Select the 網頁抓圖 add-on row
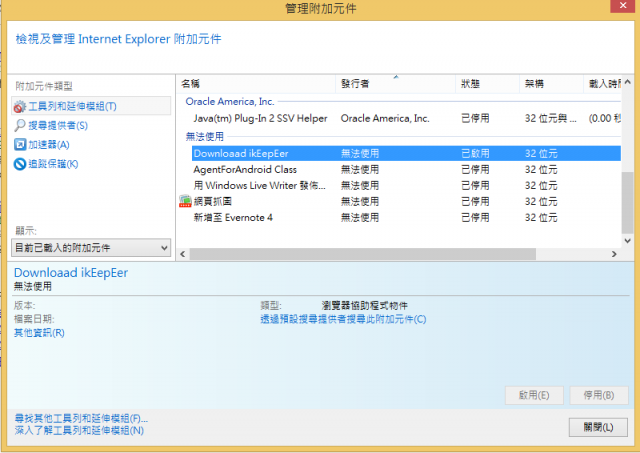The width and height of the screenshot is (640, 453). click(x=400, y=201)
